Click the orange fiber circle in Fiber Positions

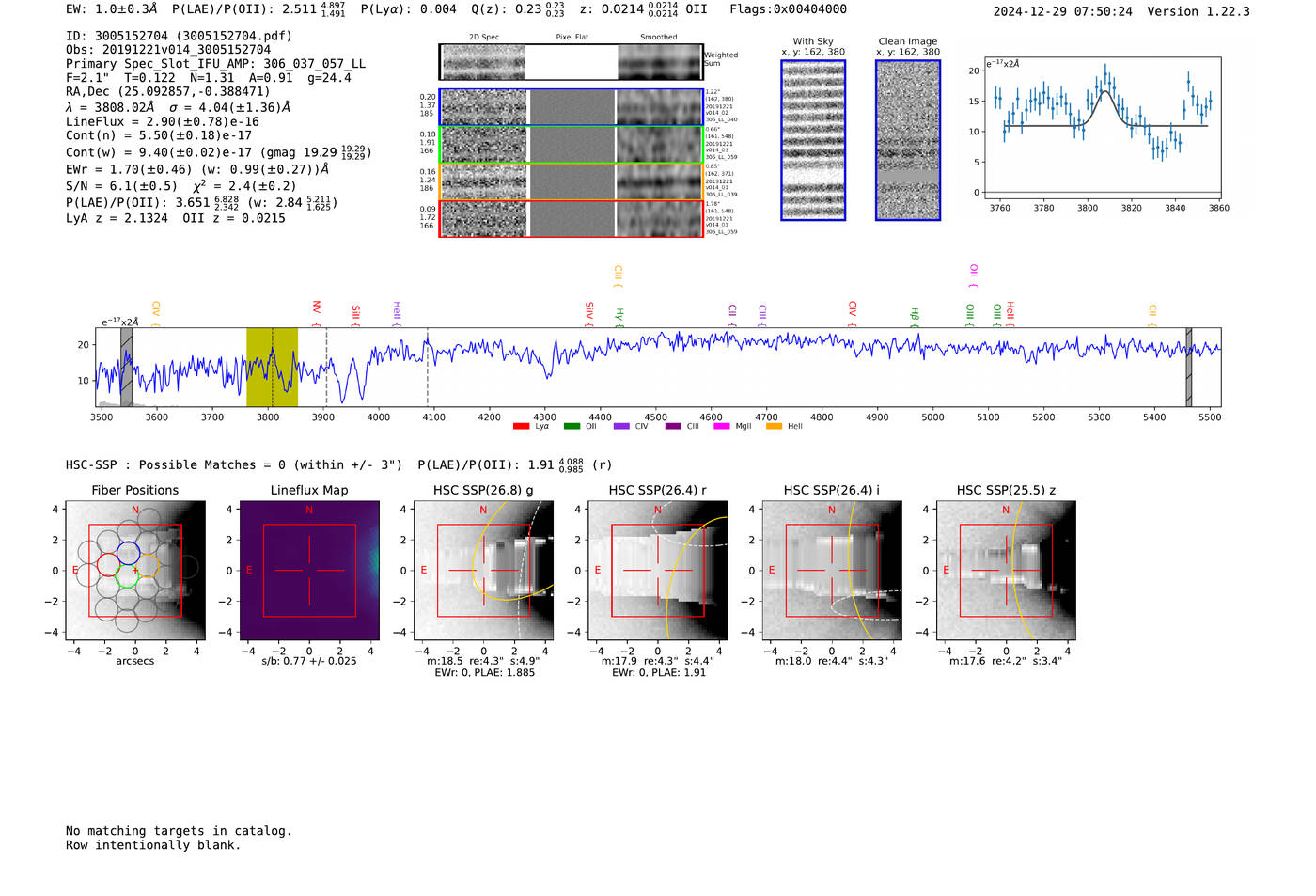(x=146, y=565)
